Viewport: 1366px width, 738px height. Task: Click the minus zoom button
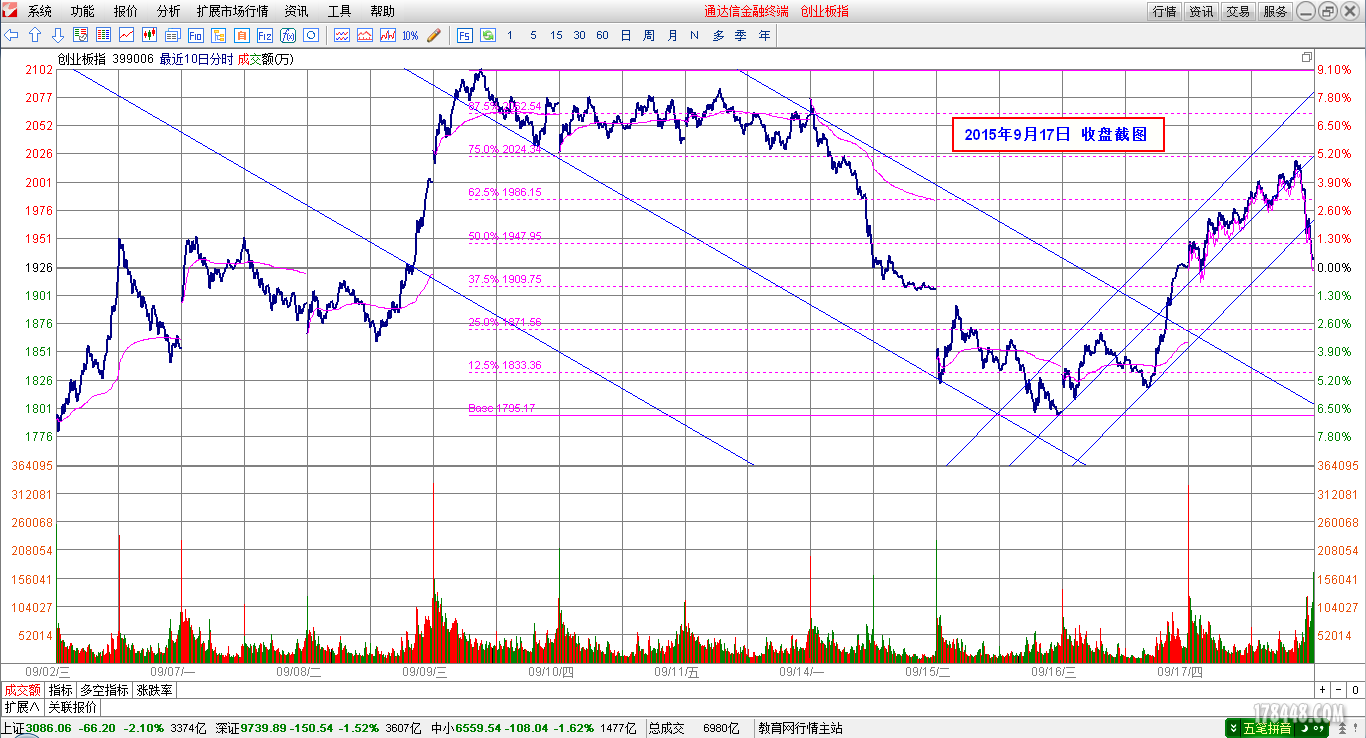pos(1337,690)
